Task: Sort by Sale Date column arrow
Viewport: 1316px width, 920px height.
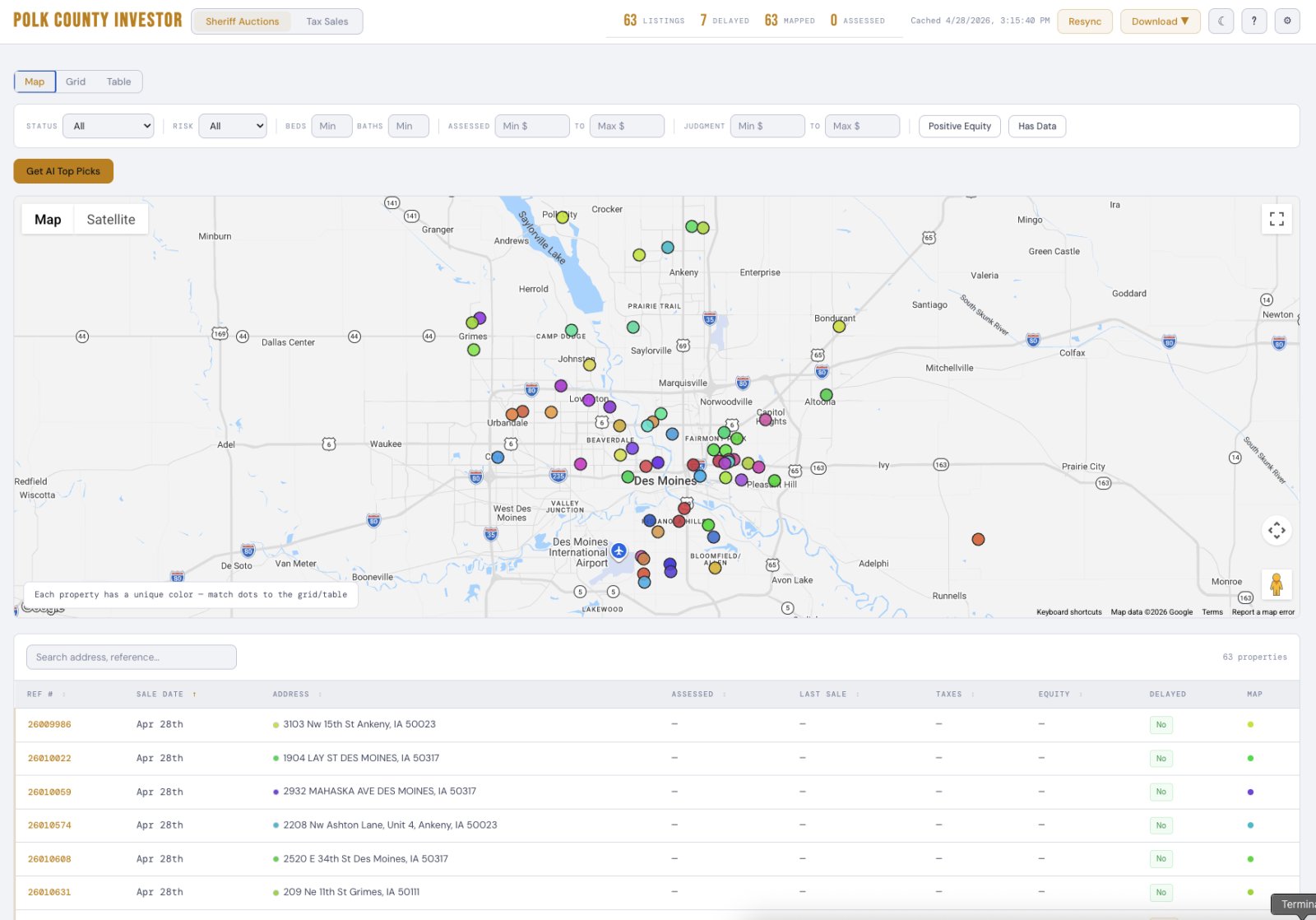Action: 195,695
